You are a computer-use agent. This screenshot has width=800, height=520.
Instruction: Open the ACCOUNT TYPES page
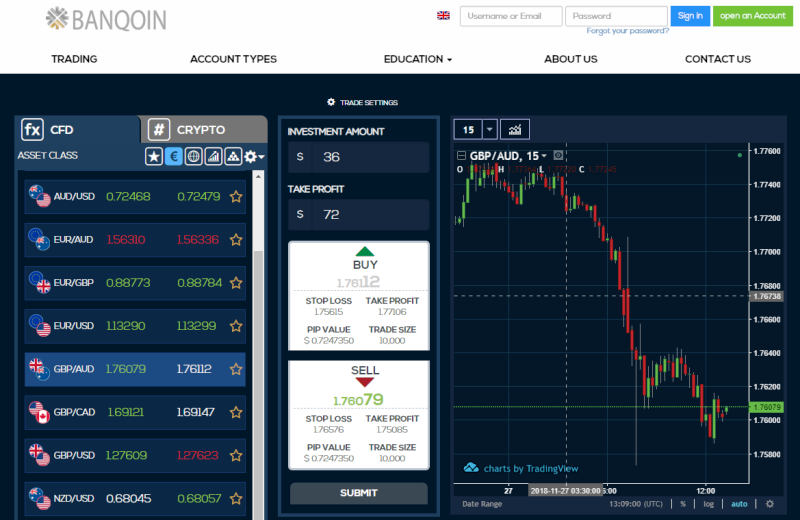tap(233, 59)
